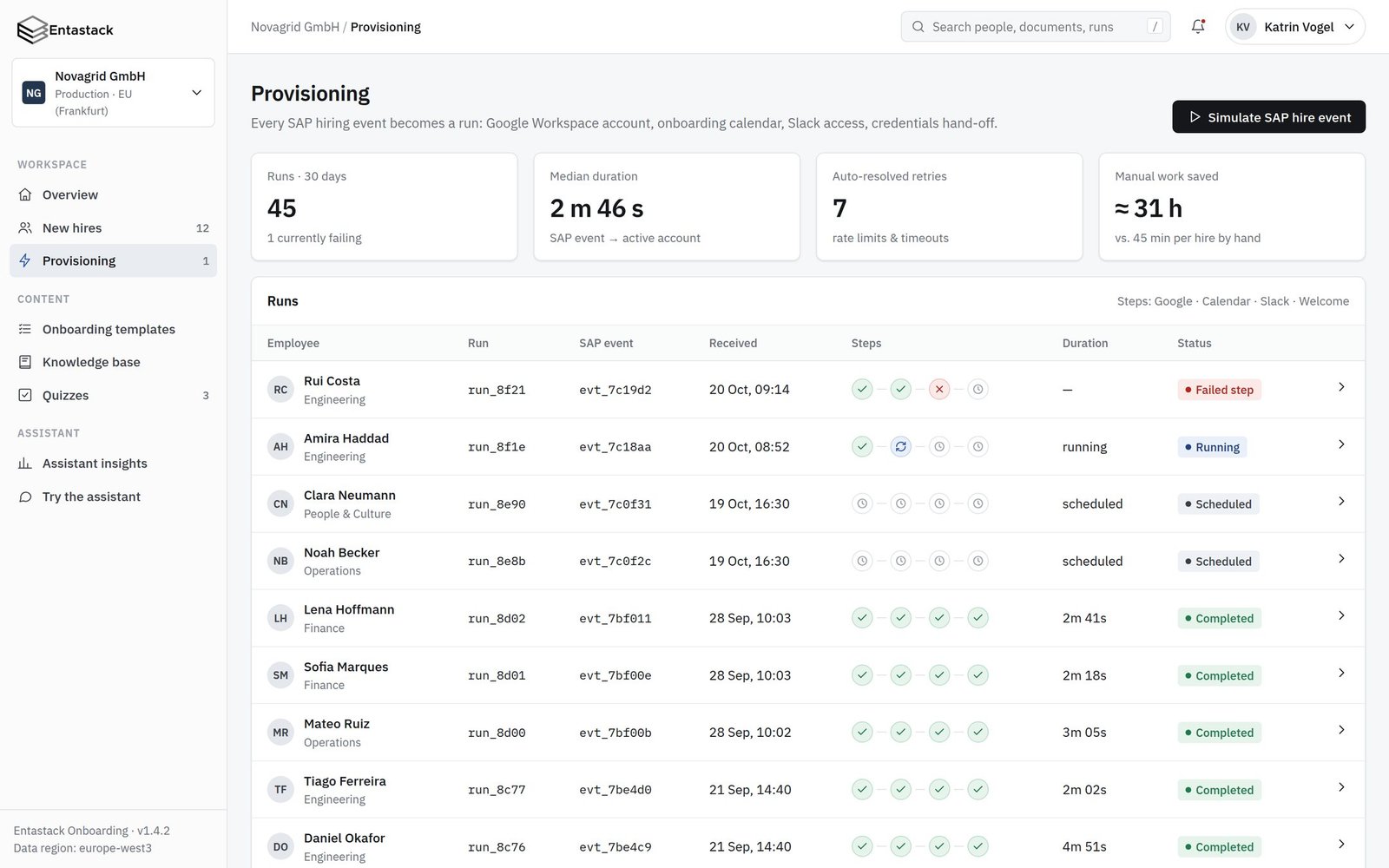Click the Median duration card

(667, 207)
